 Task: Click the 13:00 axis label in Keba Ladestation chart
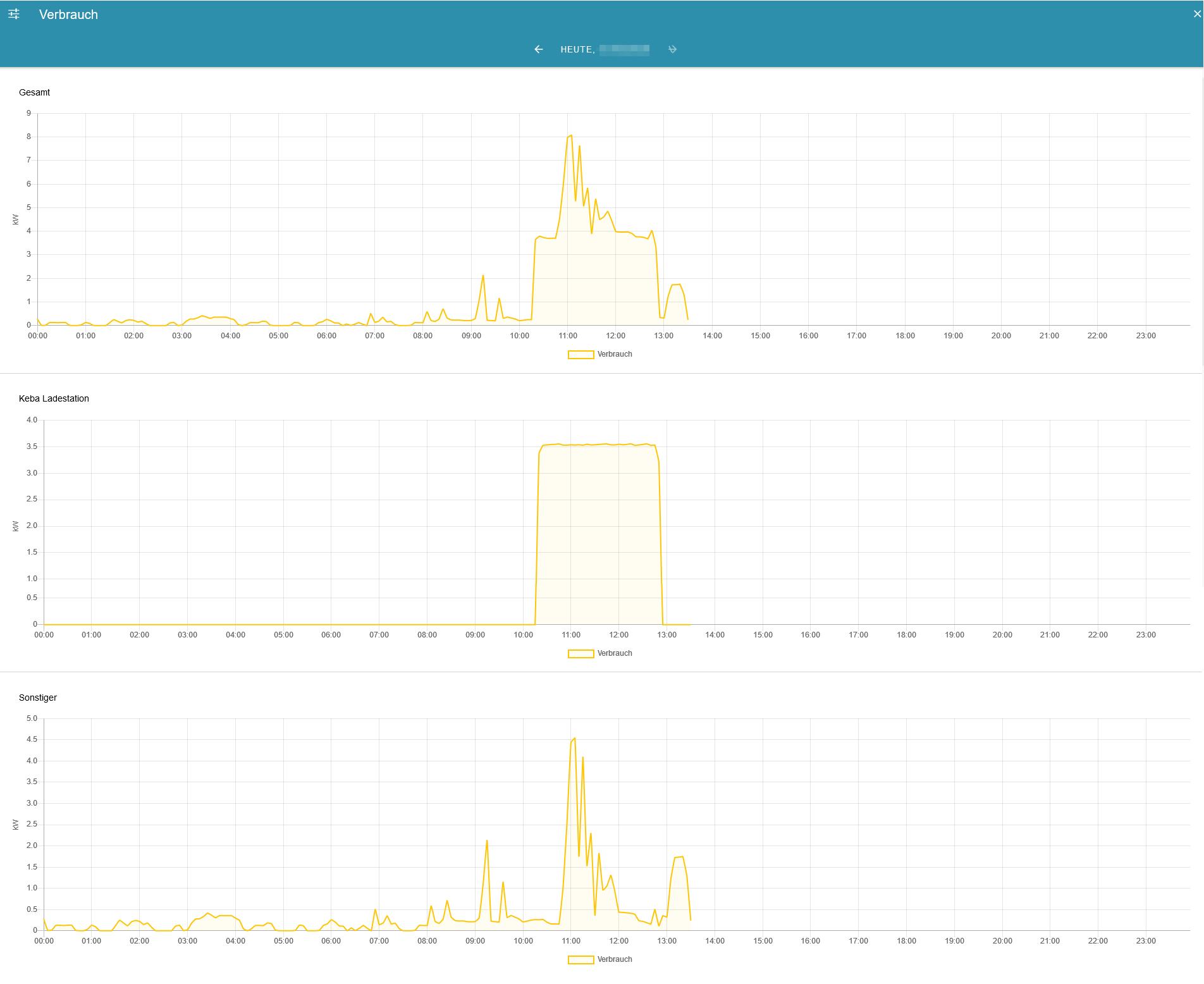667,635
